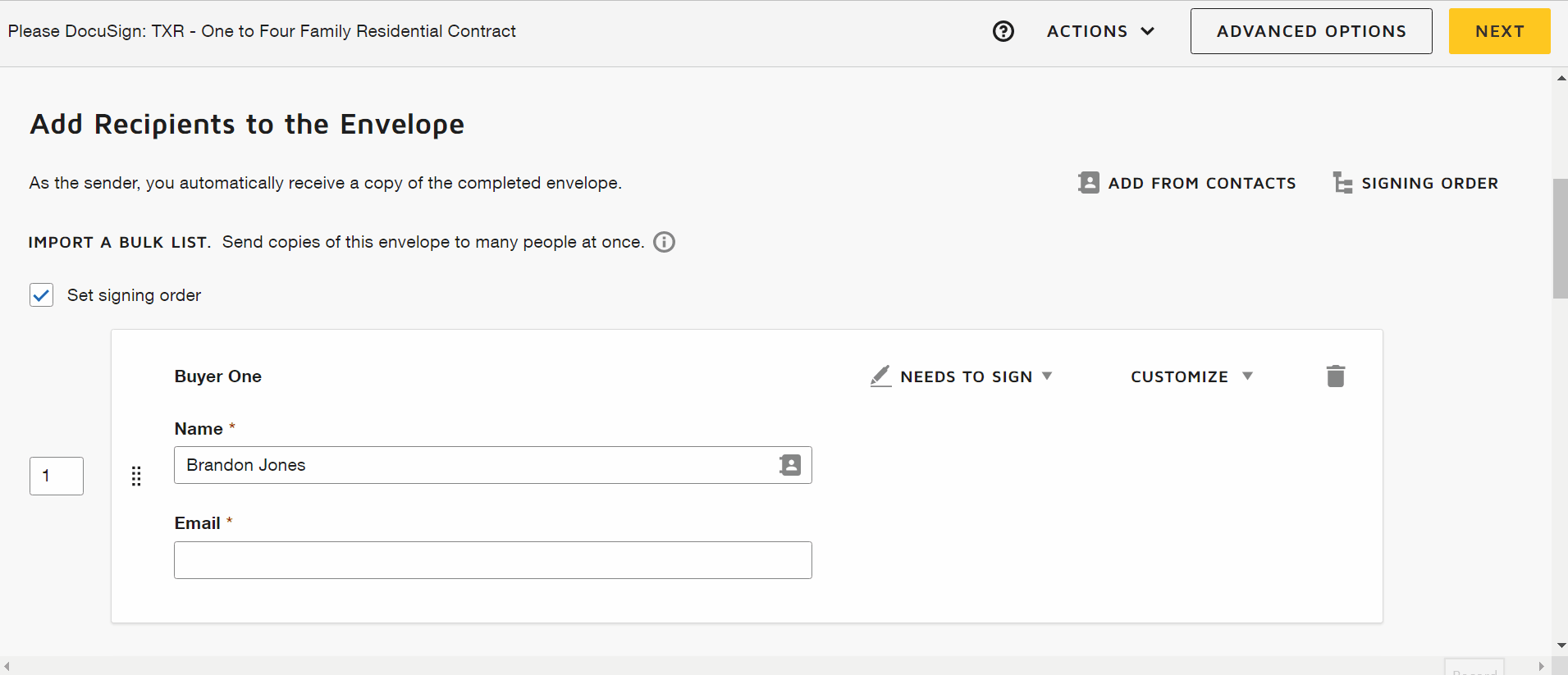Viewport: 1568px width, 675px height.
Task: Click the Buyer One role label
Action: [x=218, y=376]
